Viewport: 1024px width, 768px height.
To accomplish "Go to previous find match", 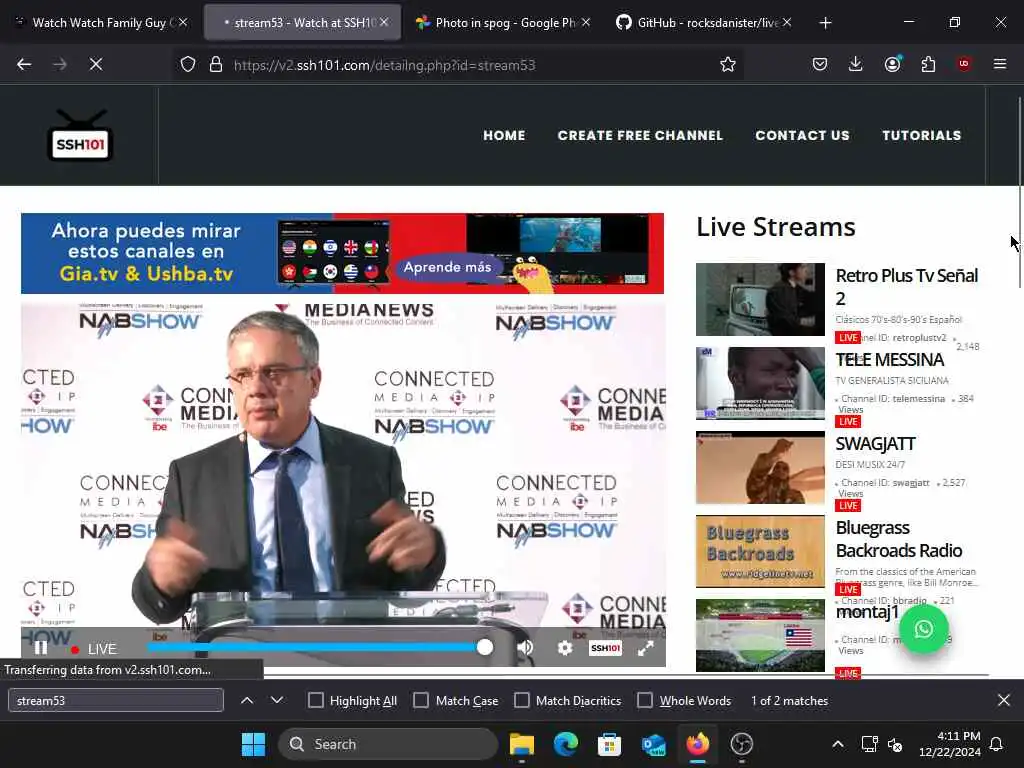I will [x=247, y=700].
